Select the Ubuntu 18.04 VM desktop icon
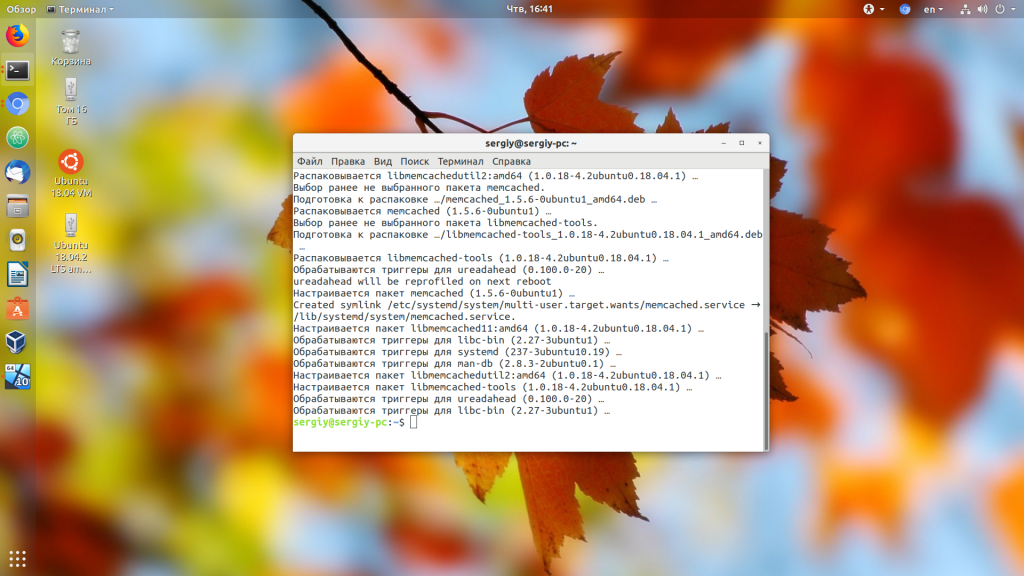The image size is (1024, 576). tap(71, 174)
